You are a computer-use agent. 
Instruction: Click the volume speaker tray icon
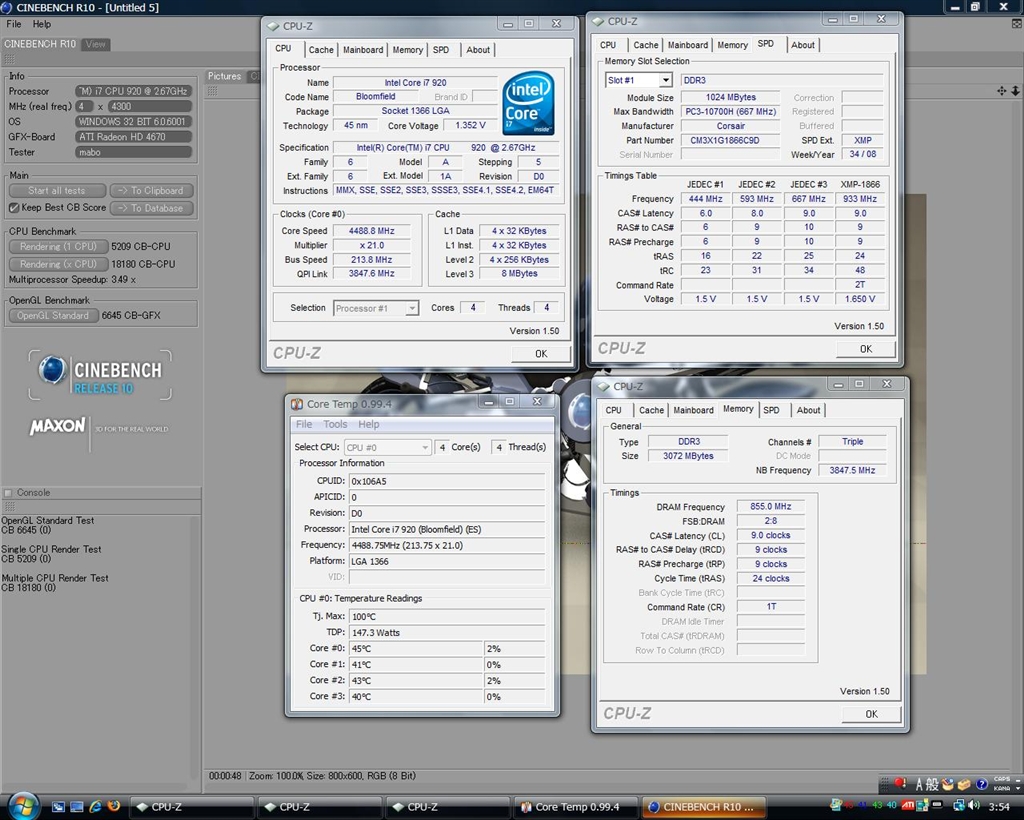click(974, 805)
